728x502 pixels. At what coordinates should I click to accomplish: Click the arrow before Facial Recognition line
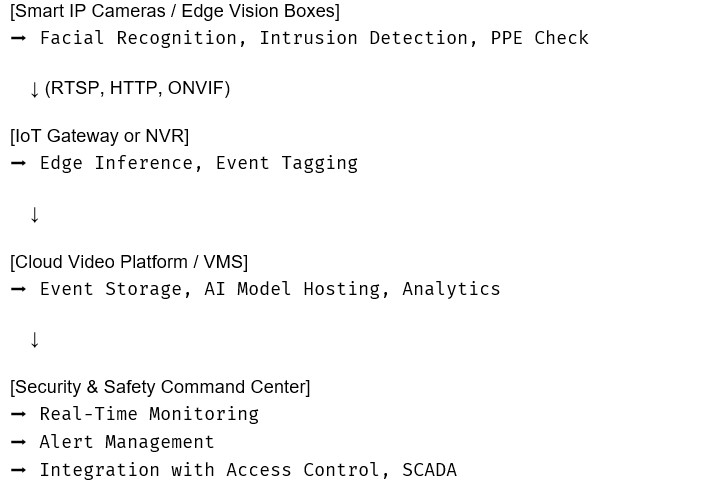coord(18,38)
